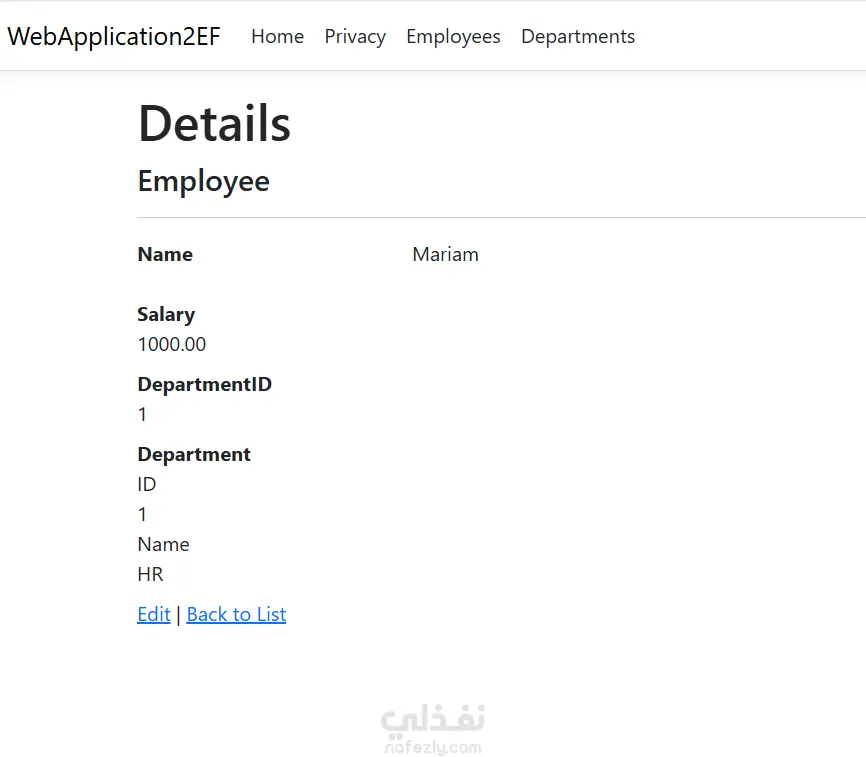Click the bold Department label
Viewport: 866px width, 757px height.
[194, 454]
